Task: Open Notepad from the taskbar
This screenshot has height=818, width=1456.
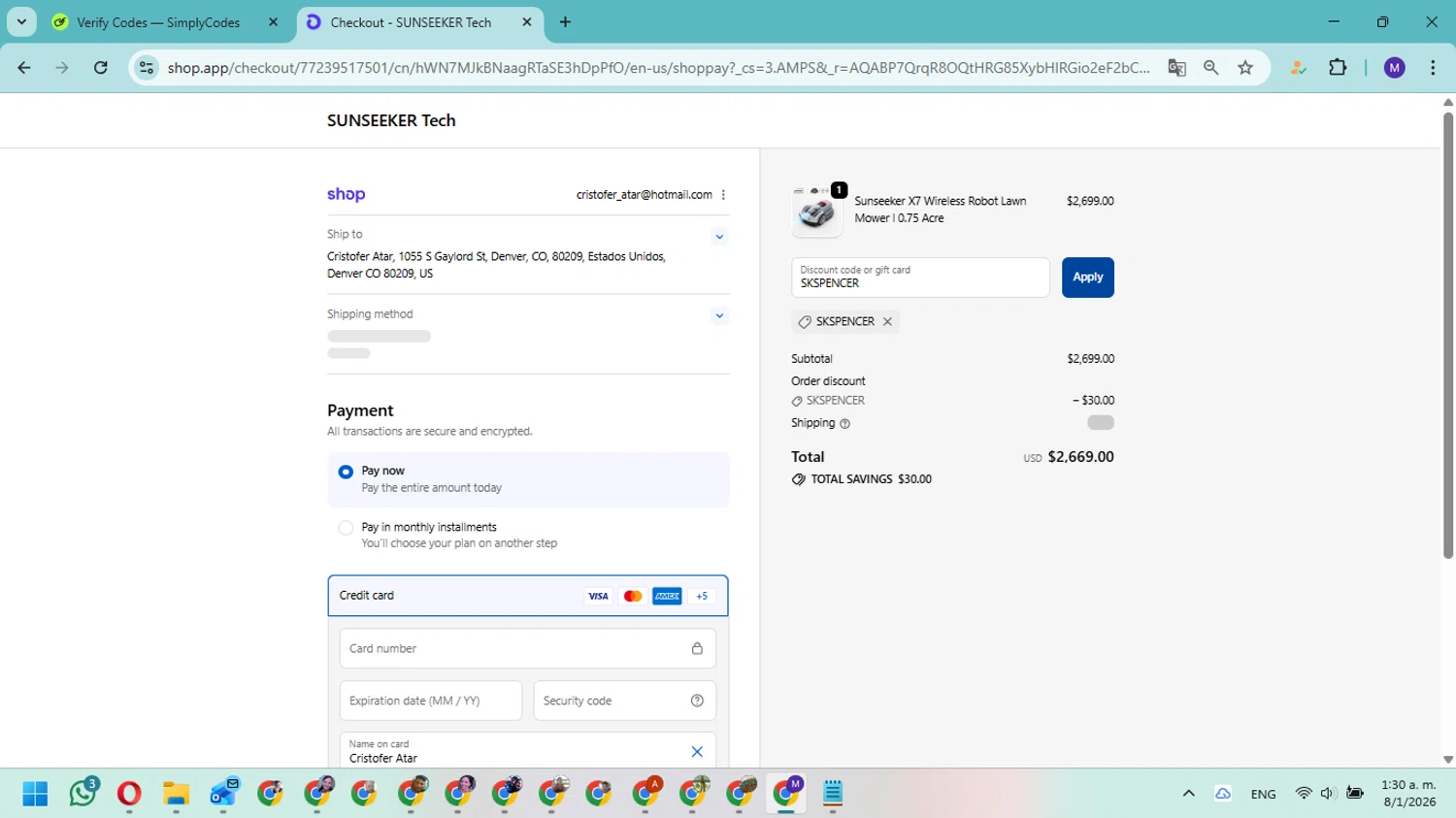Action: pyautogui.click(x=833, y=794)
